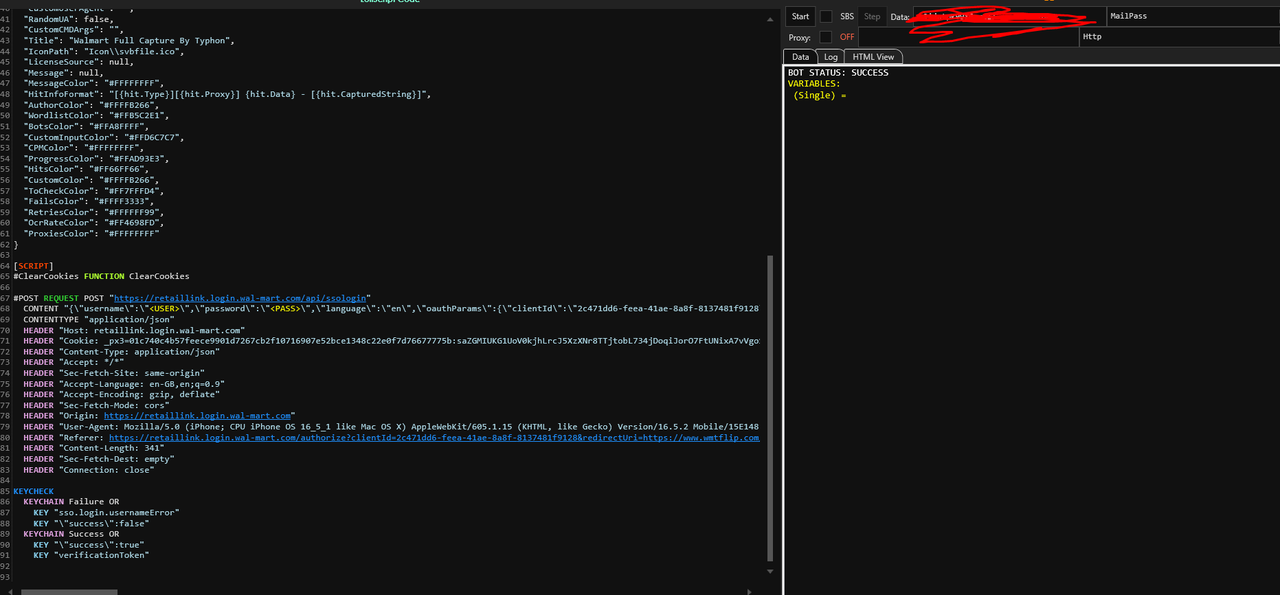
Task: Click the KEY "sso.login.usernameError" line
Action: (106, 512)
